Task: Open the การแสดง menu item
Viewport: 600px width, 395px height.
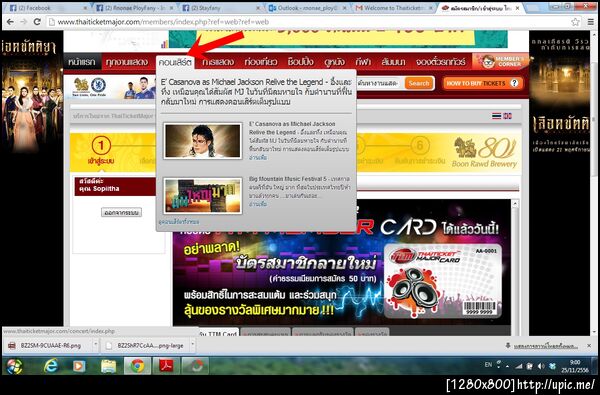Action: 218,62
